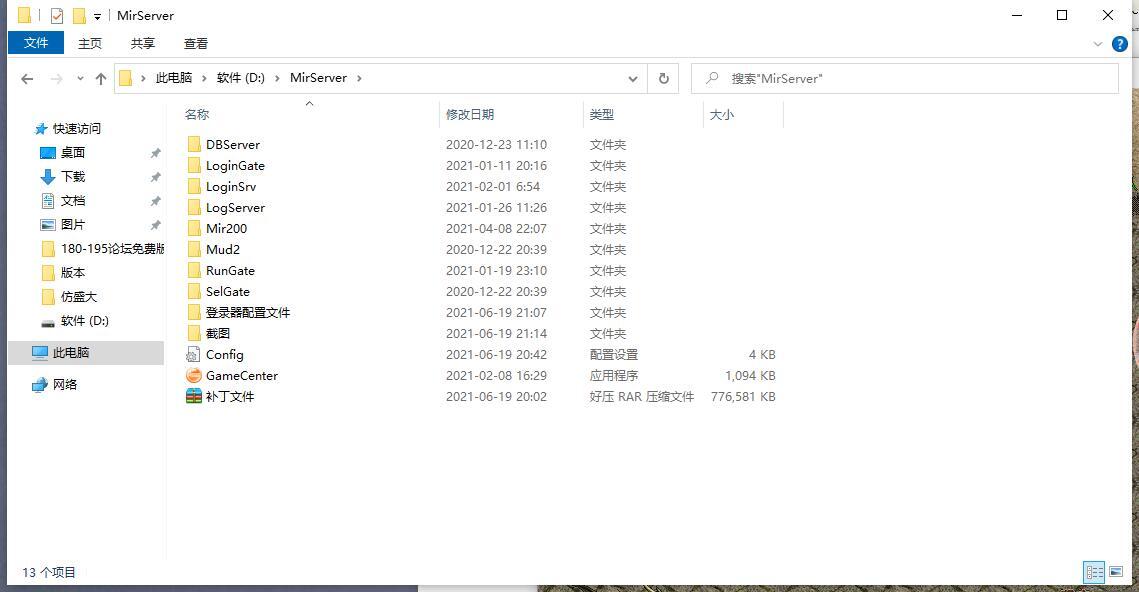Click the Help question-mark icon

(x=1120, y=43)
